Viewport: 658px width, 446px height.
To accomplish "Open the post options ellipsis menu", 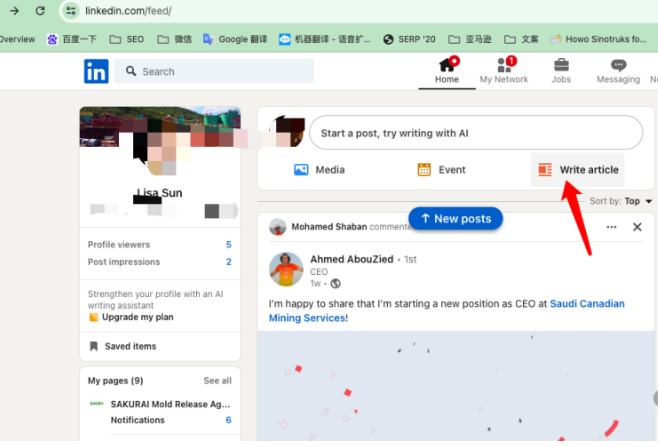I will click(611, 227).
